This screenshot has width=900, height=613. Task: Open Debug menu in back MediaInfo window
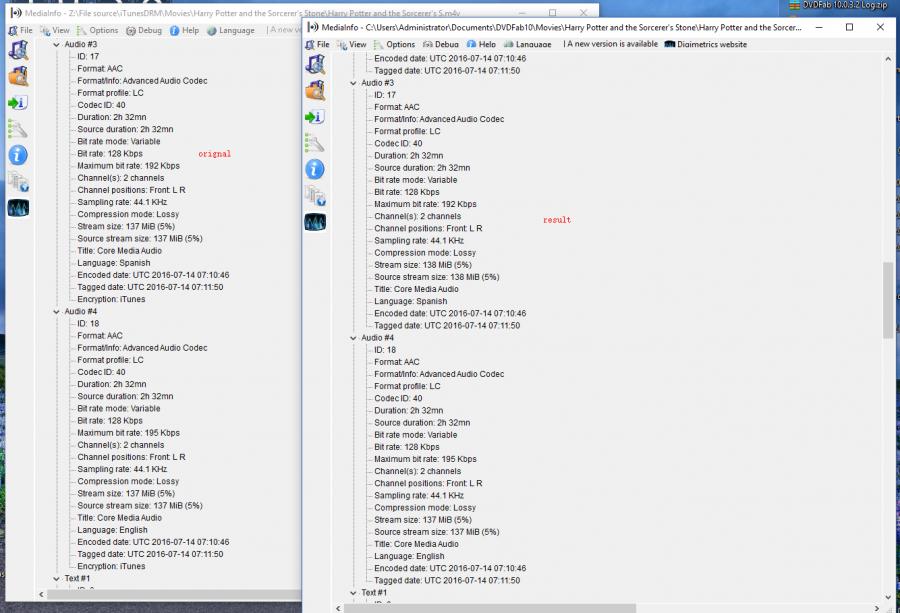point(143,30)
